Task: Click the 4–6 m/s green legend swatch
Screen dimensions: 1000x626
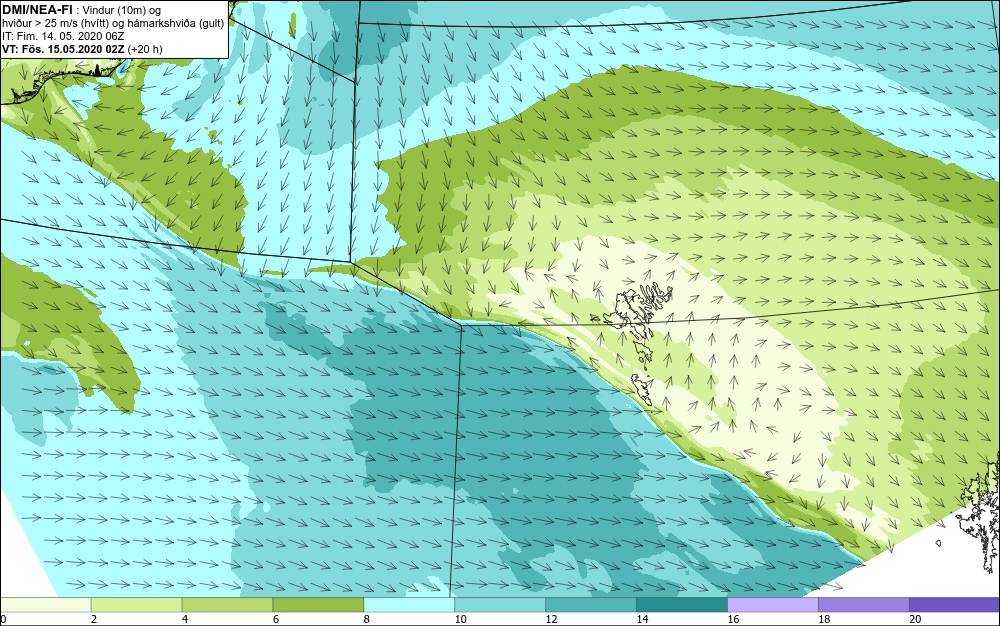Action: click(x=227, y=605)
